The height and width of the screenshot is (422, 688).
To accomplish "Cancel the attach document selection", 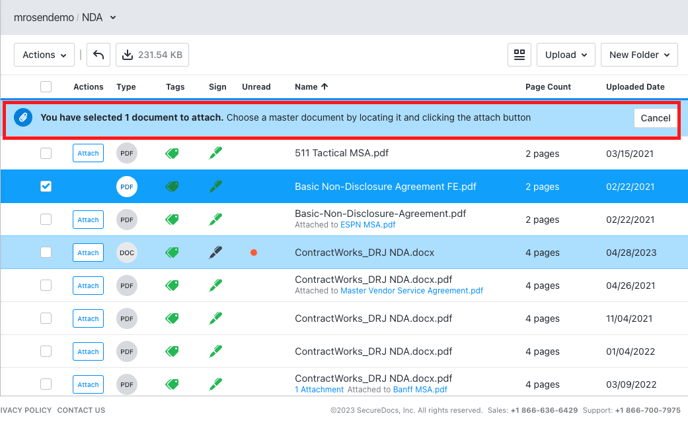I will 655,118.
